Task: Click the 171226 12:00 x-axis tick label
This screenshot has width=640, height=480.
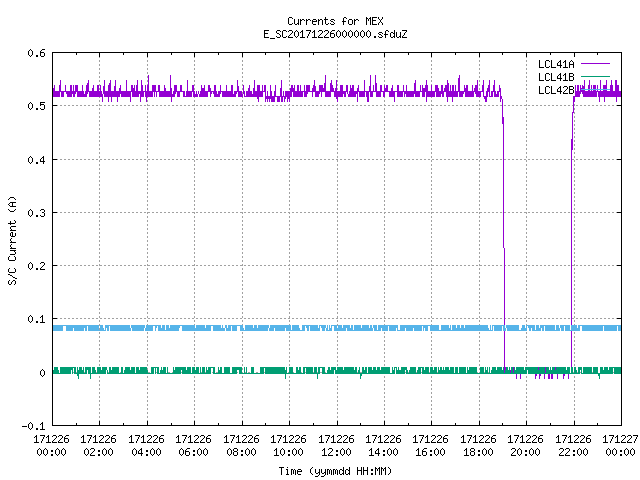Action: click(336, 446)
